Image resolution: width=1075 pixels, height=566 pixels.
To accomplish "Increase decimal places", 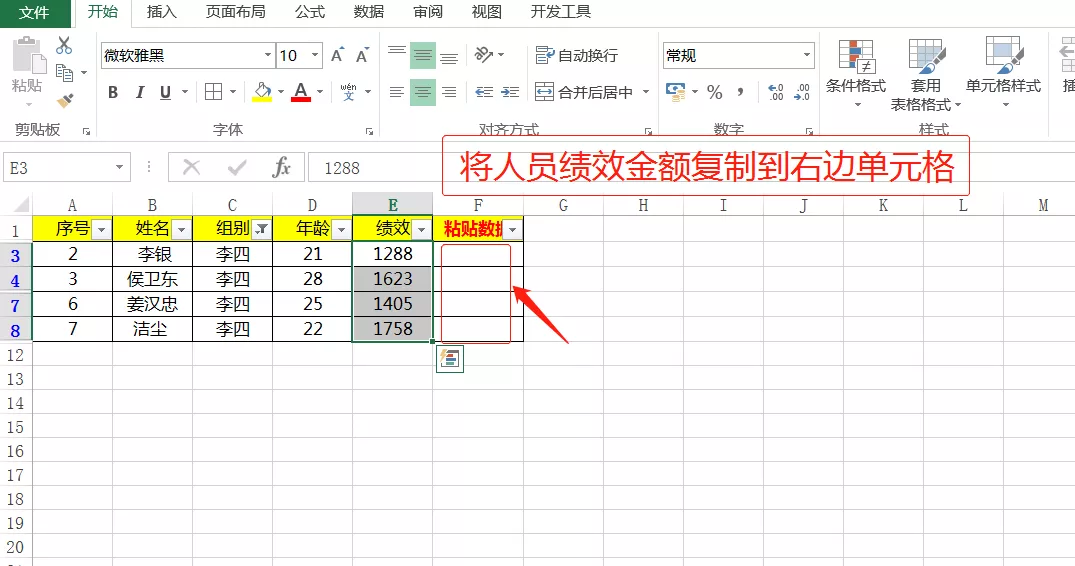I will point(775,92).
